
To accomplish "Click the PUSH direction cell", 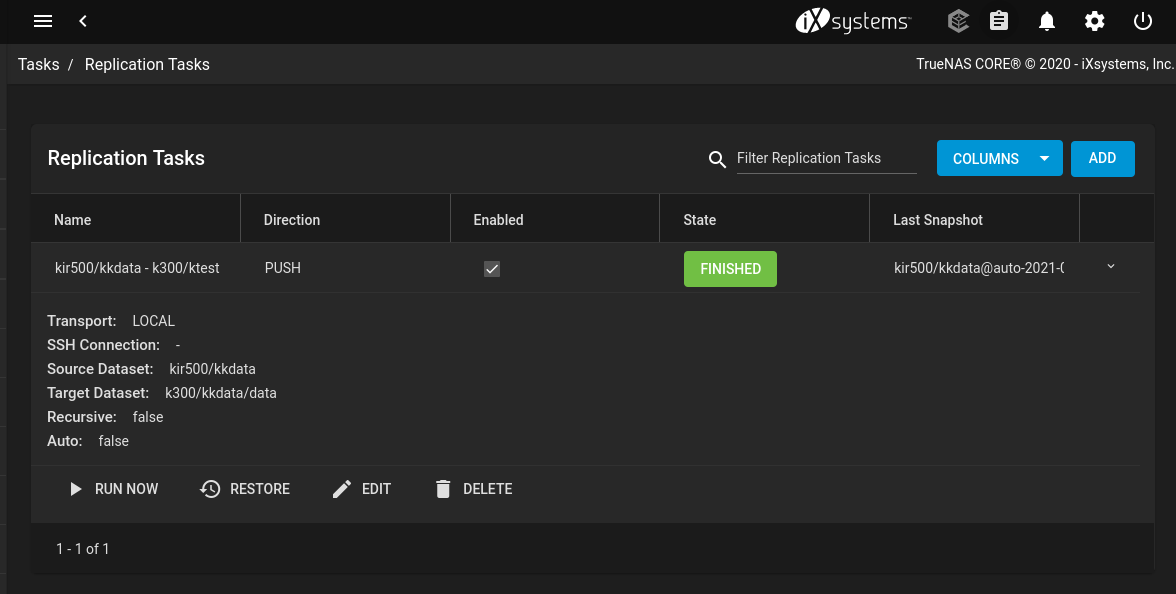I will point(283,268).
